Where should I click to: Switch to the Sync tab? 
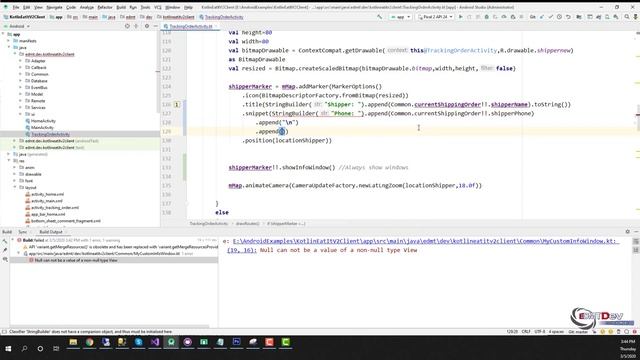coord(22,232)
